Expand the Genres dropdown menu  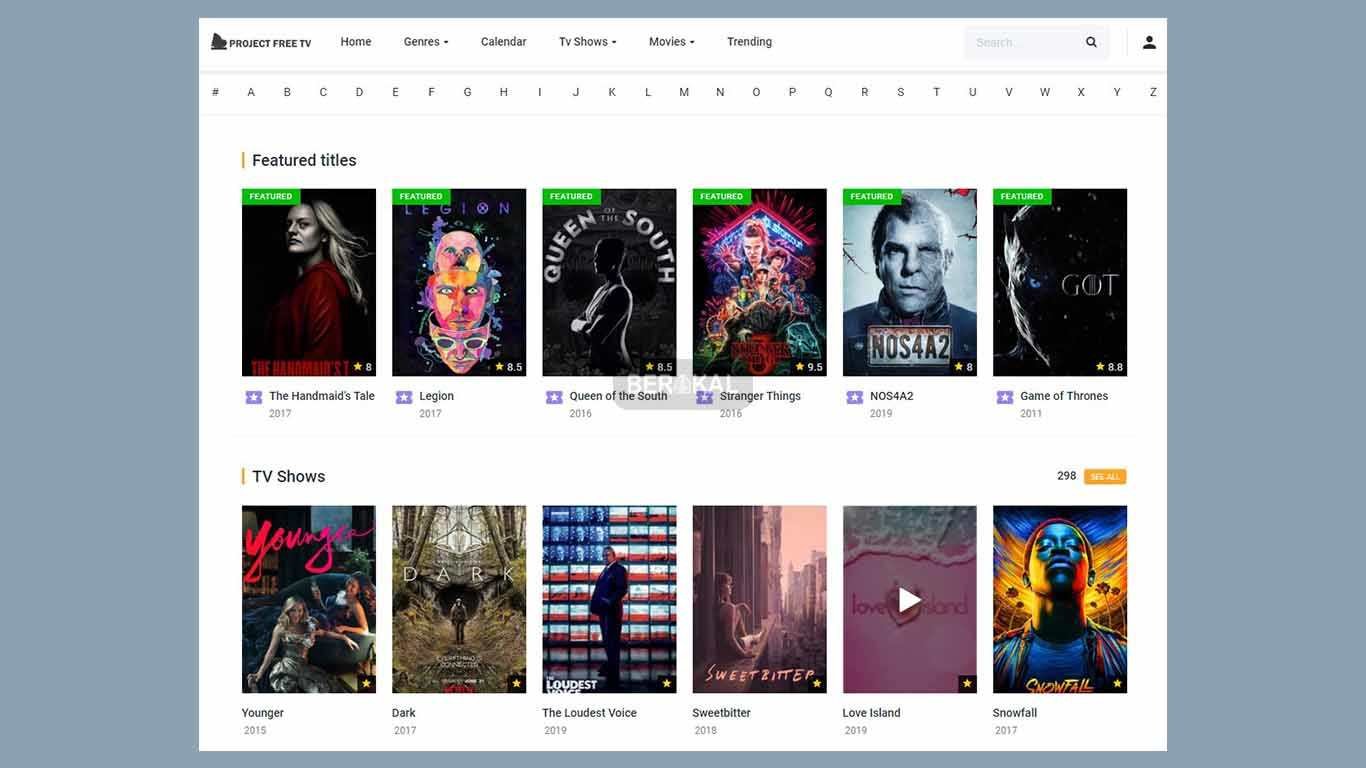click(426, 42)
